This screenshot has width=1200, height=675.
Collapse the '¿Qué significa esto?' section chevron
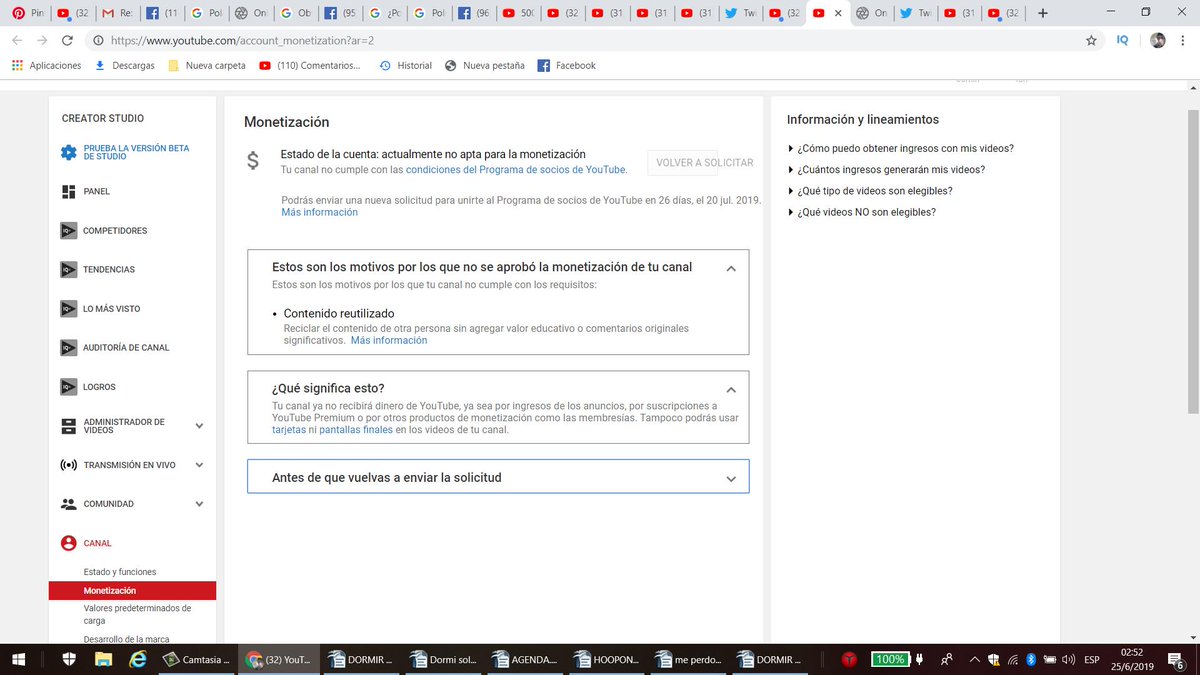point(731,390)
